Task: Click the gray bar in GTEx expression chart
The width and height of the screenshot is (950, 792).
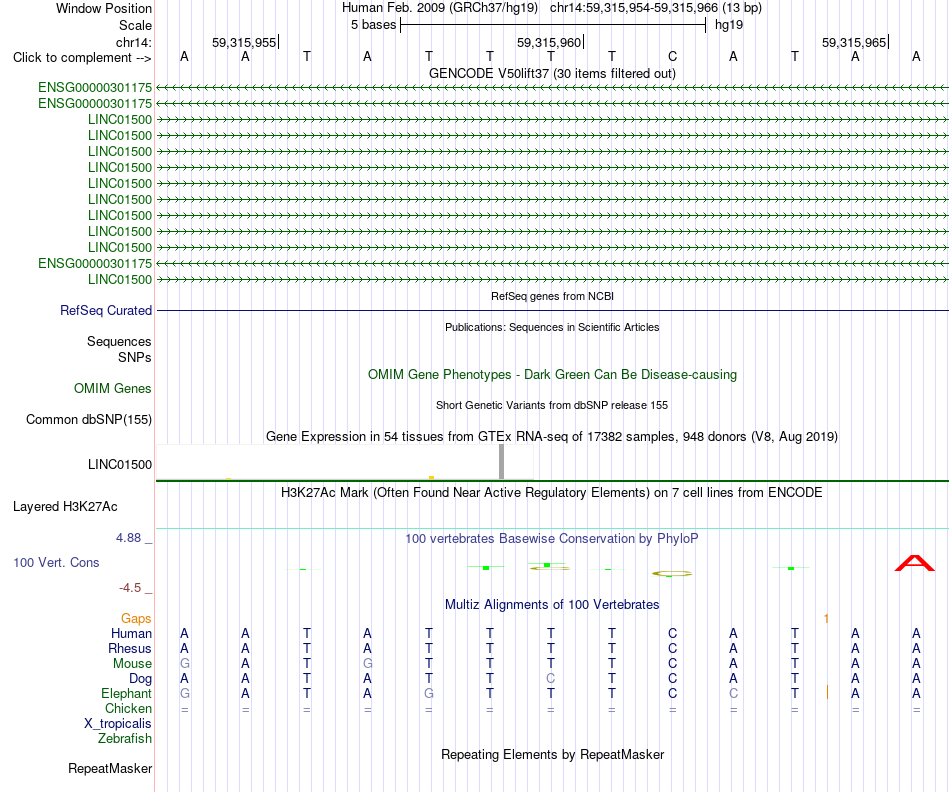Action: coord(501,462)
